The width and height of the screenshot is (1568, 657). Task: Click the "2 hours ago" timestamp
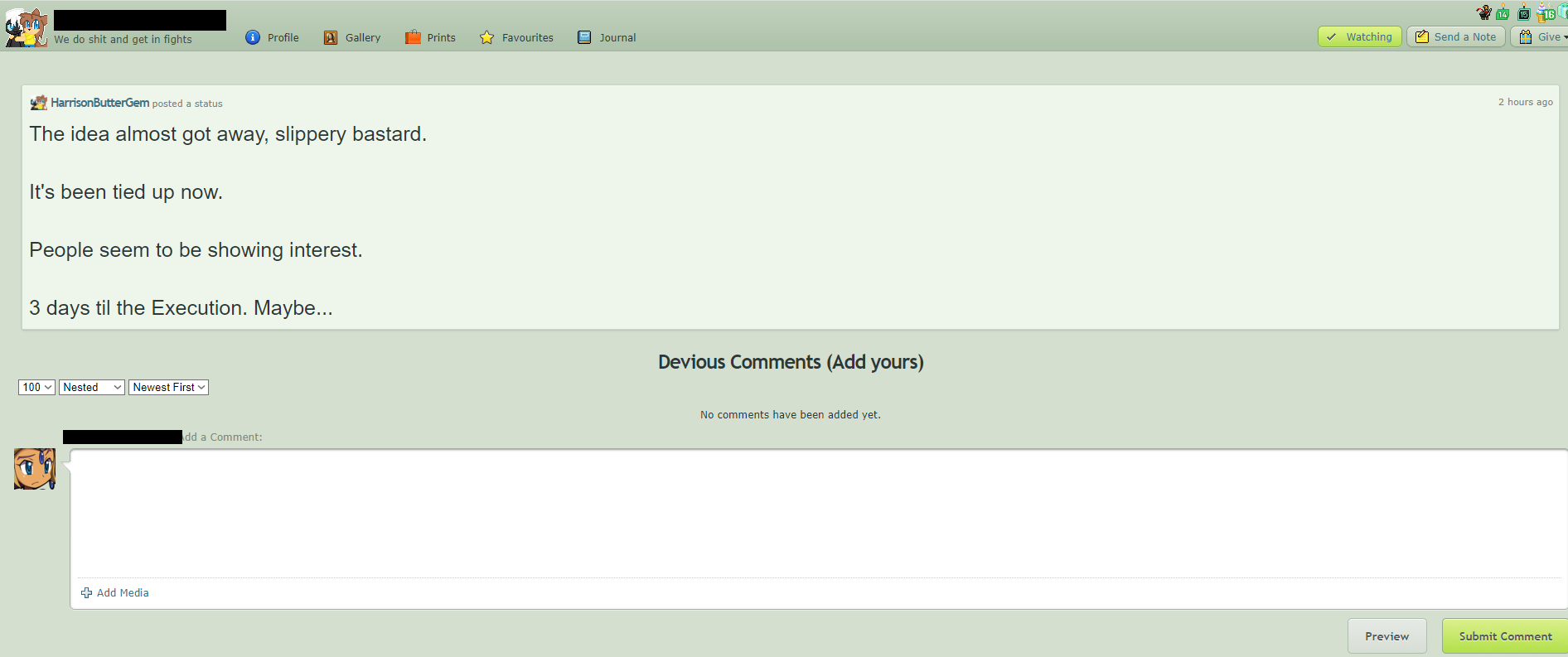click(1526, 102)
